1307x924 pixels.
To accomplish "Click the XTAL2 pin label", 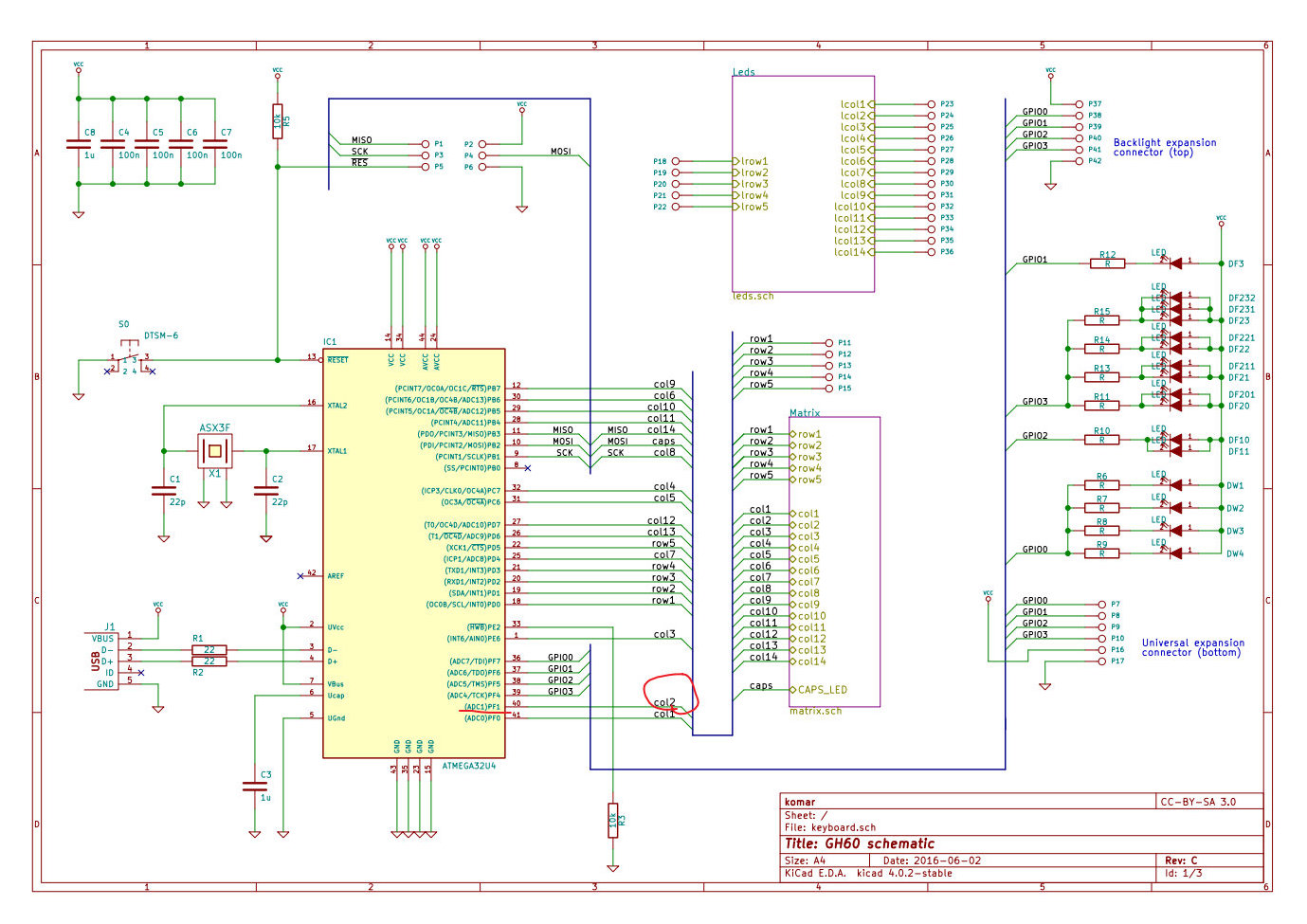I will (337, 406).
